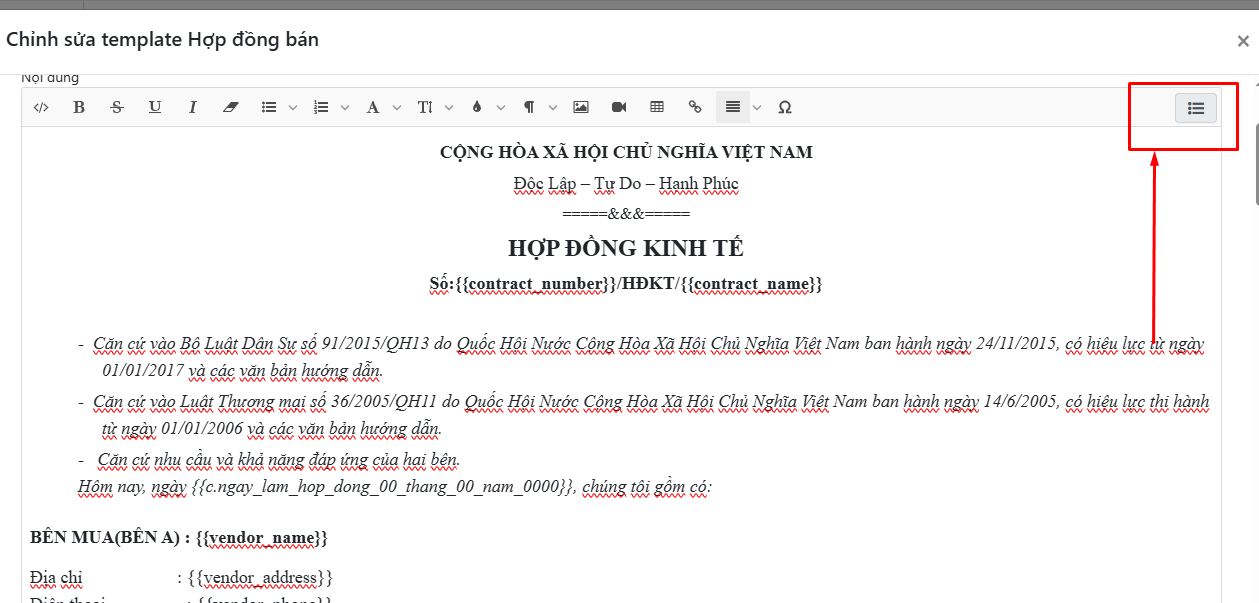
Task: Toggle underline formatting
Action: [155, 107]
